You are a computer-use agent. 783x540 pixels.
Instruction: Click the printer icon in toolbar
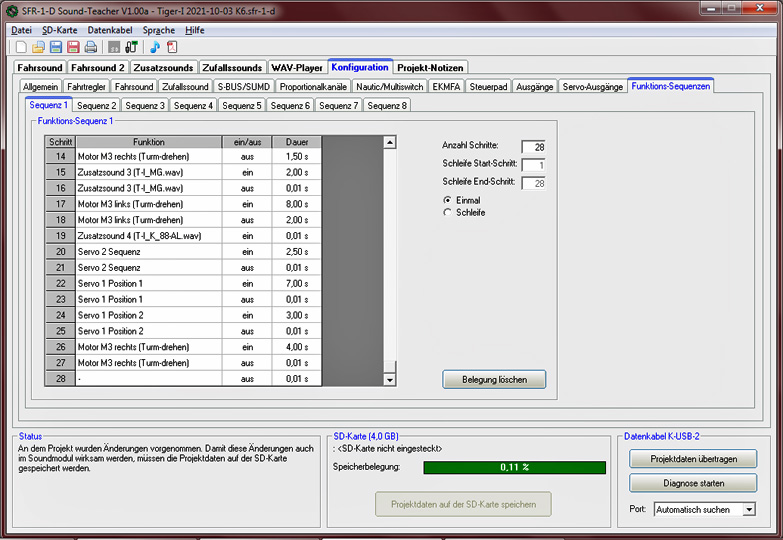(91, 47)
